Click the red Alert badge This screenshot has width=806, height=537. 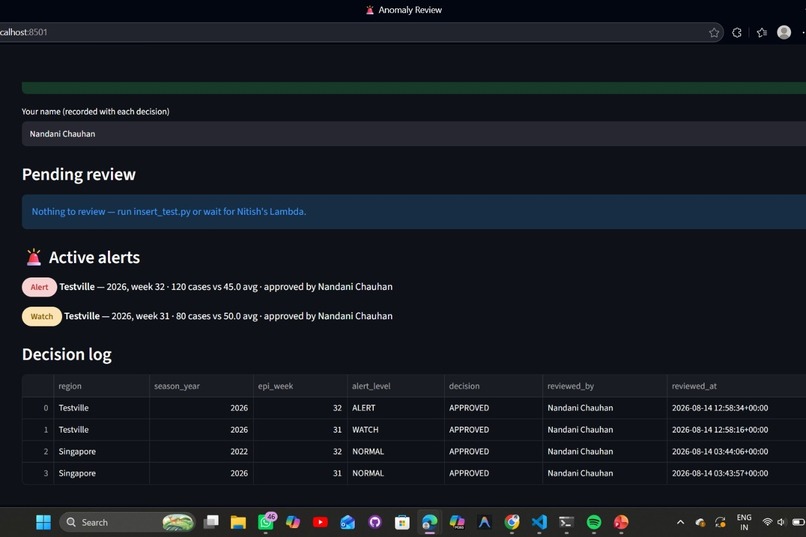[x=39, y=287]
